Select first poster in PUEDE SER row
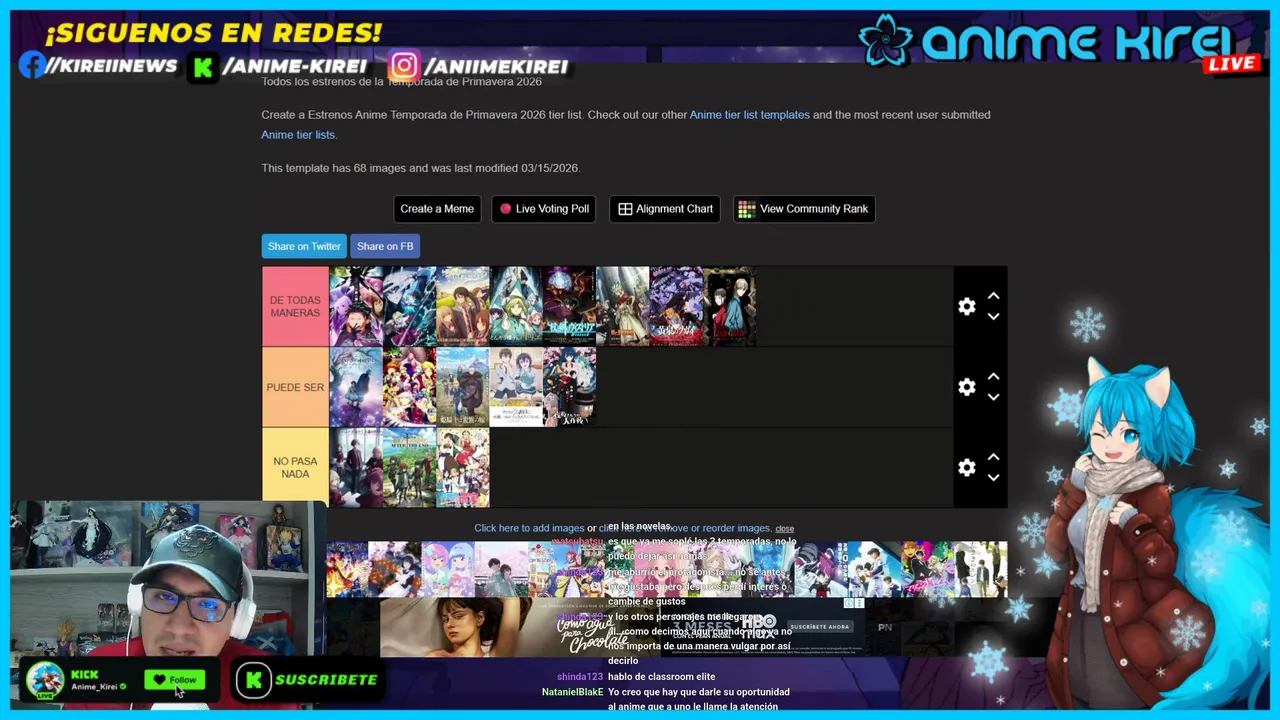This screenshot has width=1280, height=720. pos(356,387)
